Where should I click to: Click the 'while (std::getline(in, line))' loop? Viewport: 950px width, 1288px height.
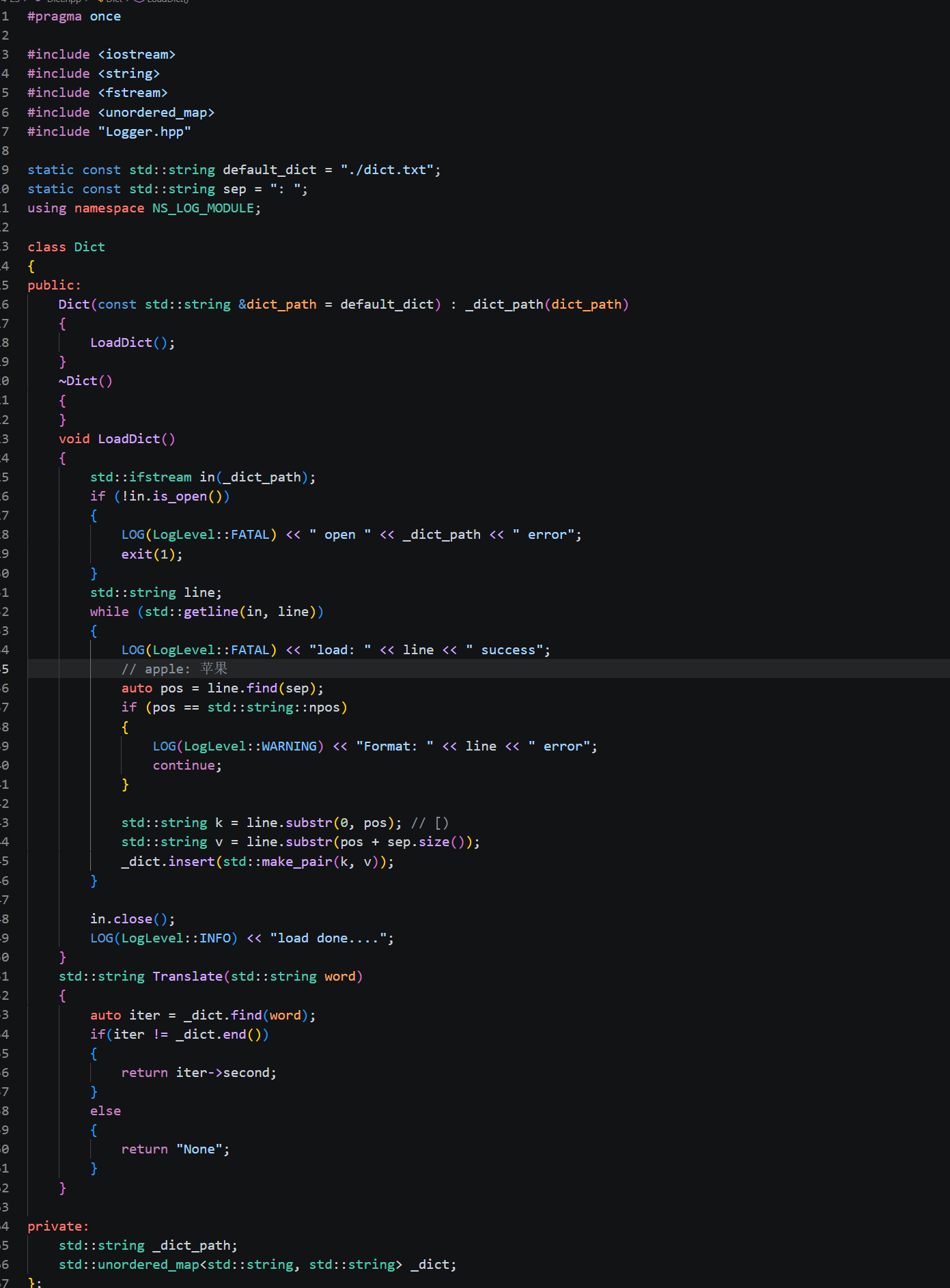click(x=207, y=612)
